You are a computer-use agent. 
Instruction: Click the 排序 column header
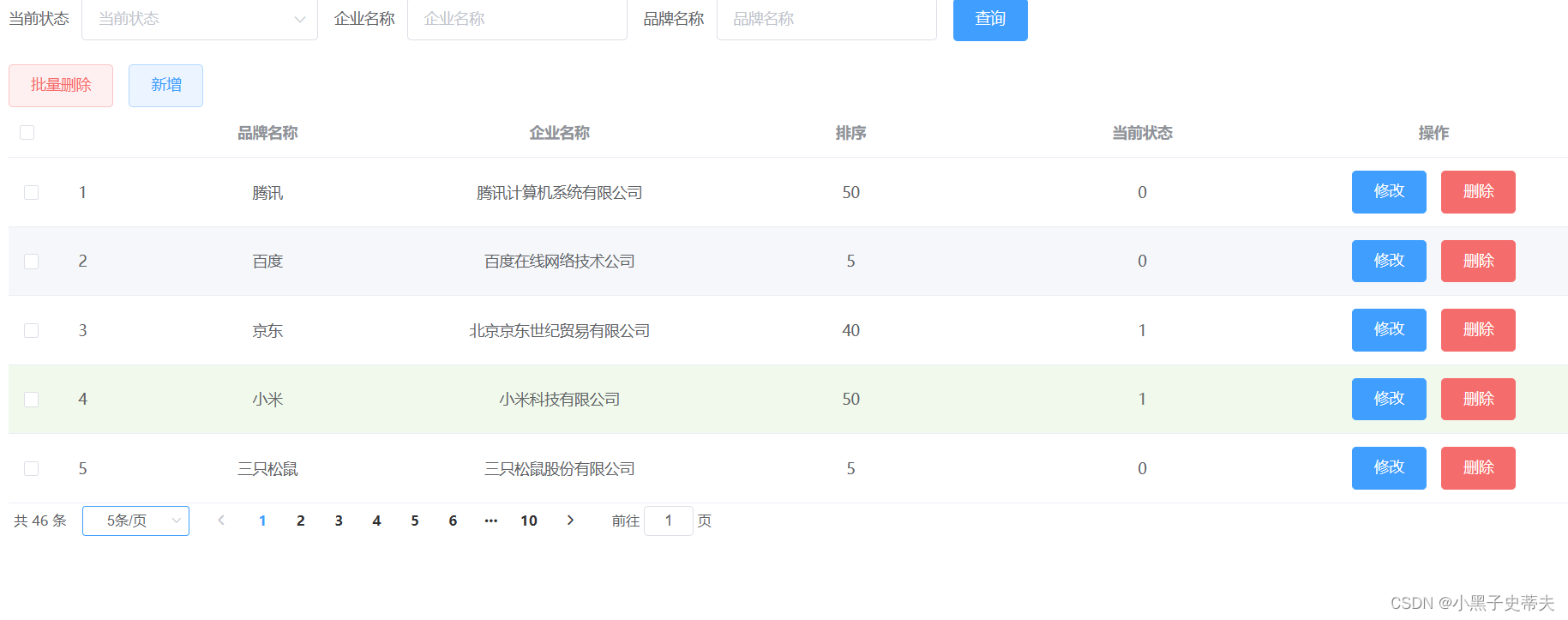(850, 133)
